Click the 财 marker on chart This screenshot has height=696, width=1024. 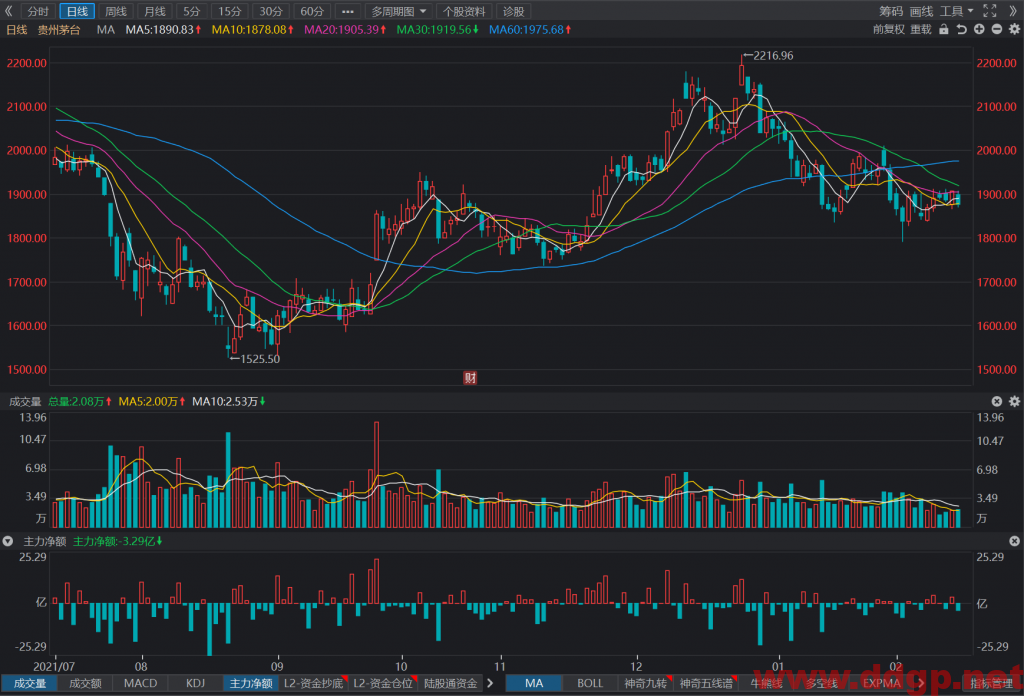[x=470, y=378]
